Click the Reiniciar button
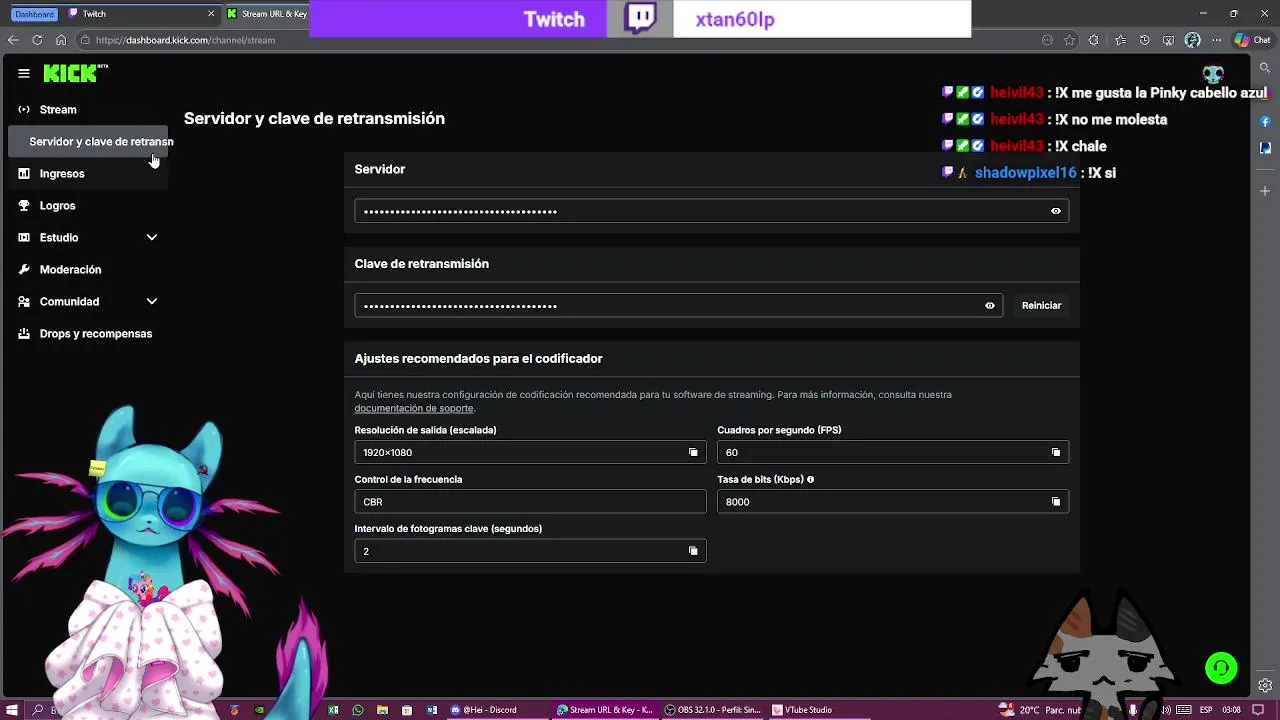 point(1041,306)
